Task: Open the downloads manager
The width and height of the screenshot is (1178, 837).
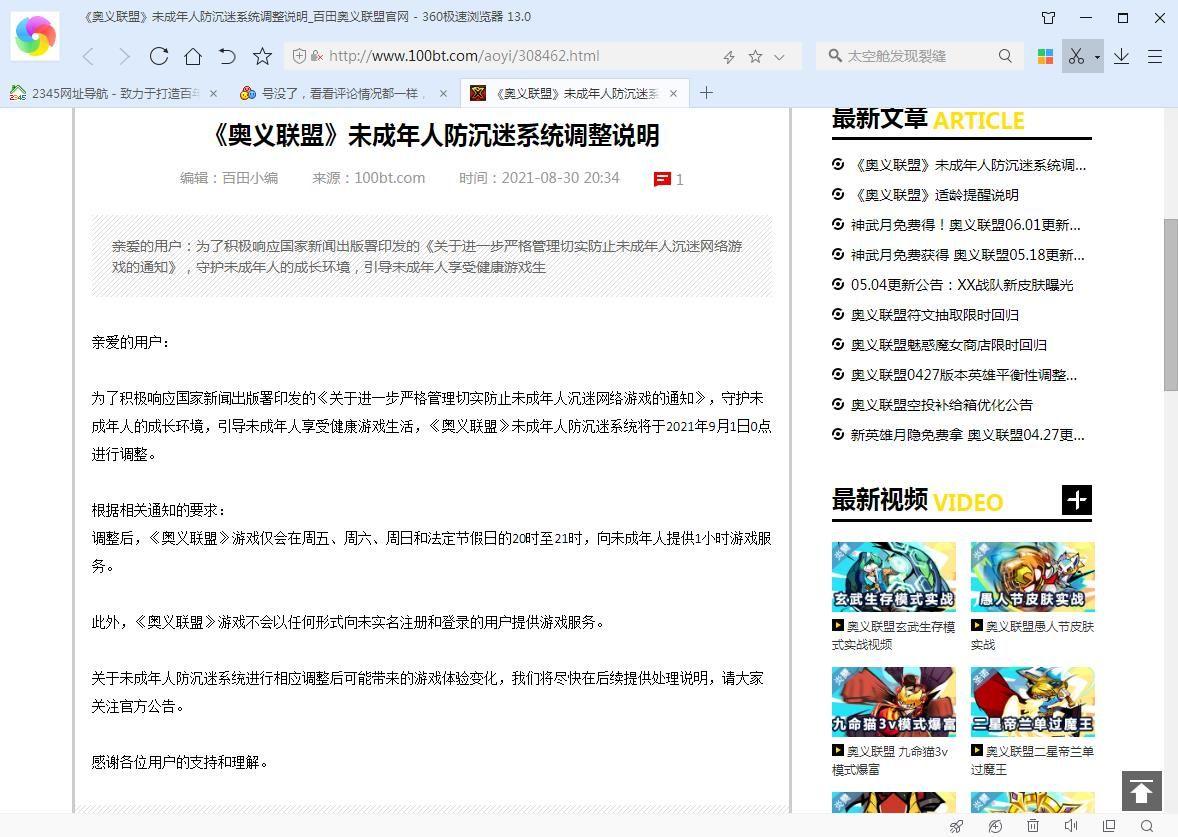Action: pos(1121,56)
